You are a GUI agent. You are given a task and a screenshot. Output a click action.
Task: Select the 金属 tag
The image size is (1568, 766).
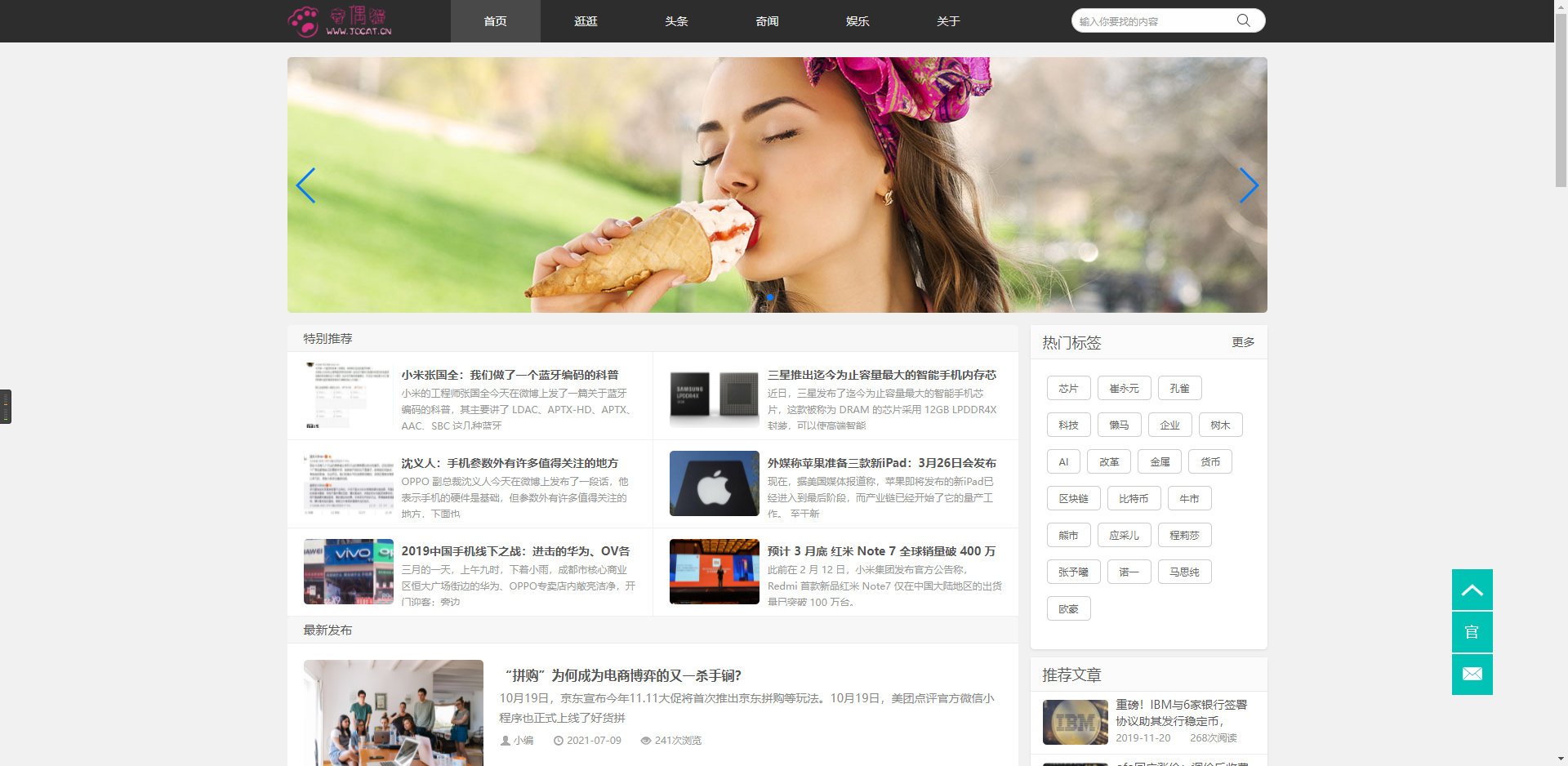click(1160, 461)
